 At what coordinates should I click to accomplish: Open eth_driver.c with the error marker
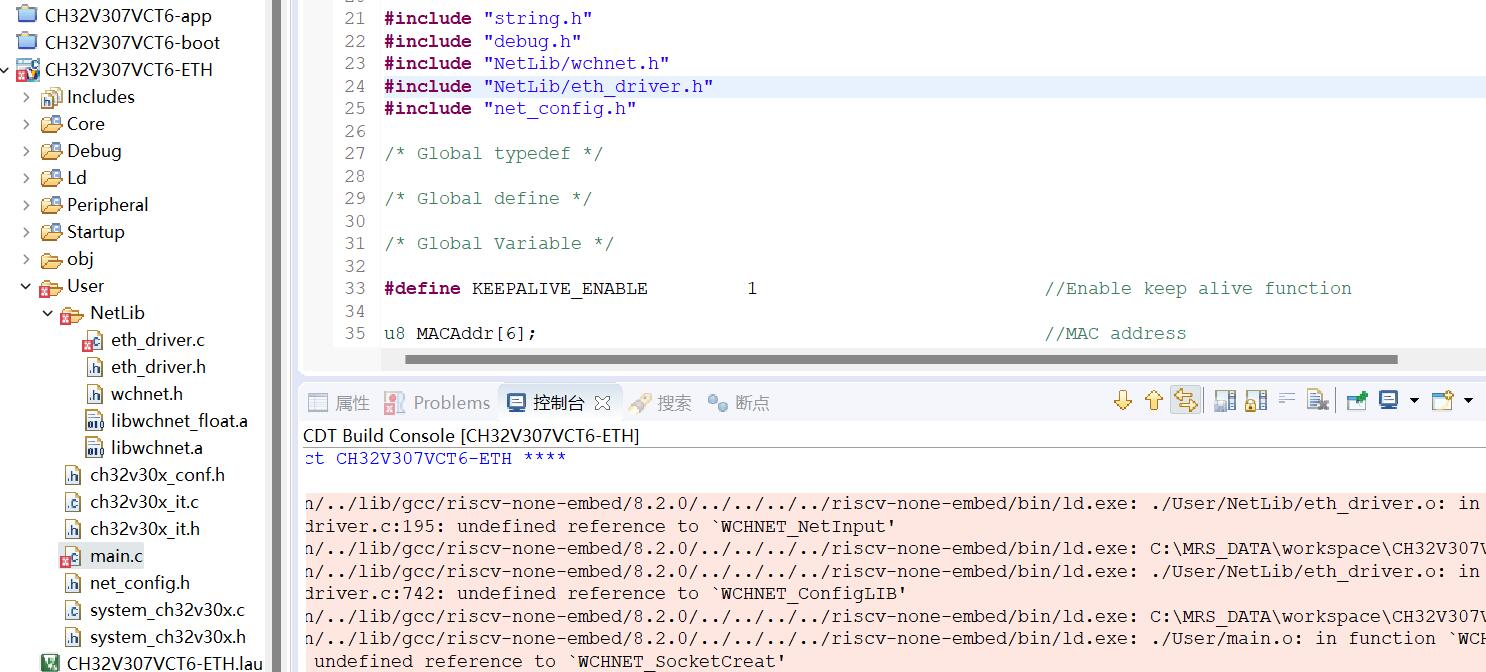pyautogui.click(x=157, y=340)
